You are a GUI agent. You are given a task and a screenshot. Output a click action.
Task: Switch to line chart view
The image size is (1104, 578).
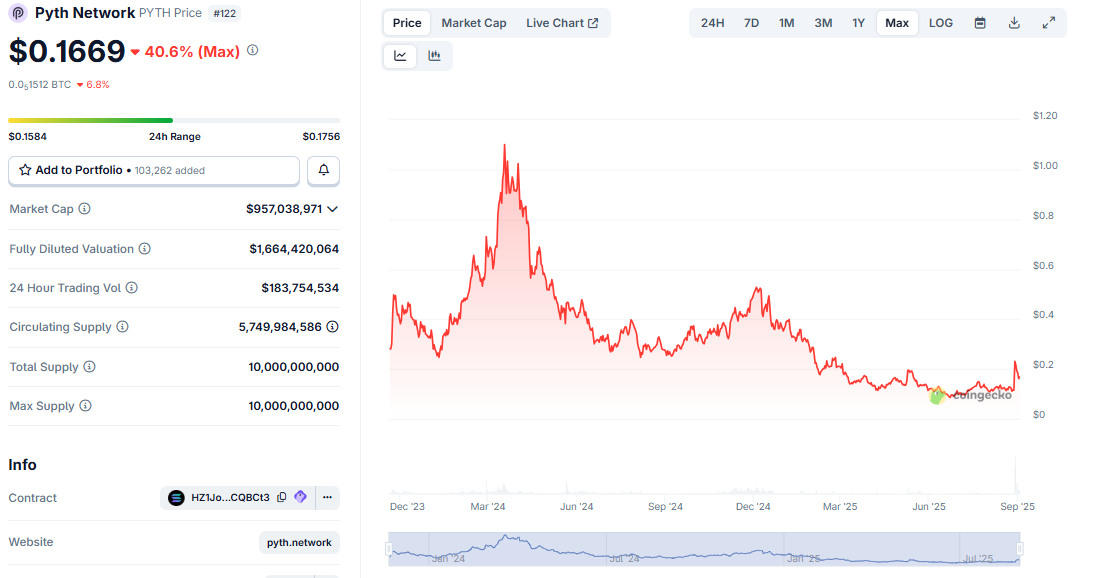(400, 56)
